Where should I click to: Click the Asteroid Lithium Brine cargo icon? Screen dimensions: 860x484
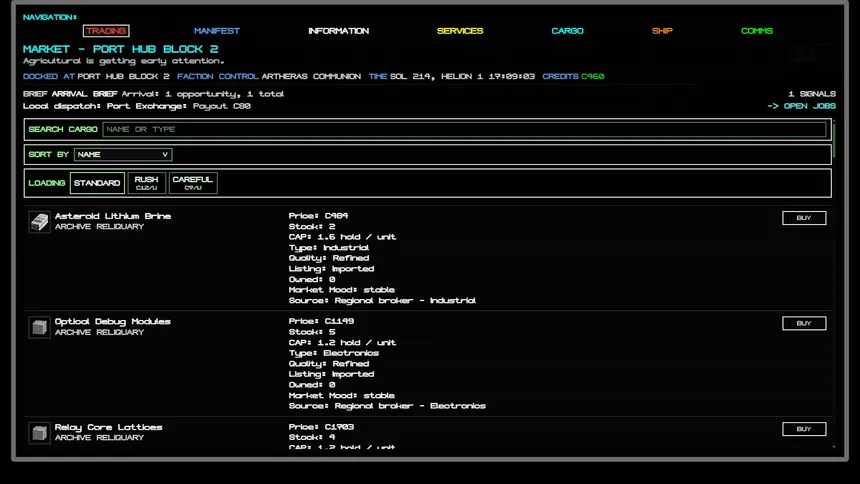[x=39, y=222]
